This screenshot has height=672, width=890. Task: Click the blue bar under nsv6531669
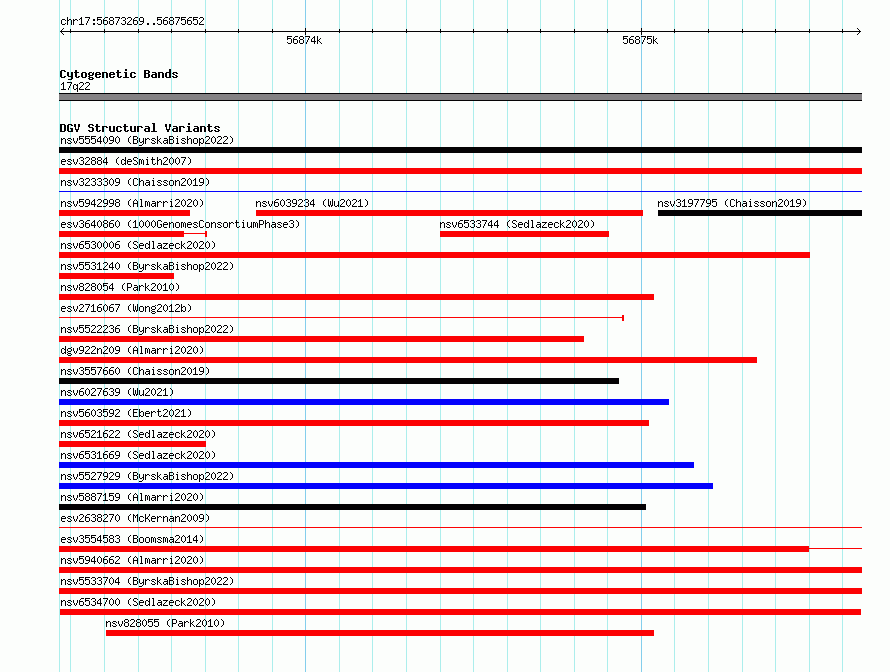(x=376, y=465)
